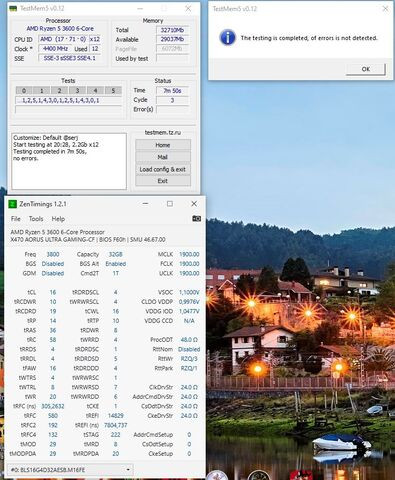This screenshot has height=480, width=395.
Task: Click the Mail button in TestMem5
Action: [163, 157]
